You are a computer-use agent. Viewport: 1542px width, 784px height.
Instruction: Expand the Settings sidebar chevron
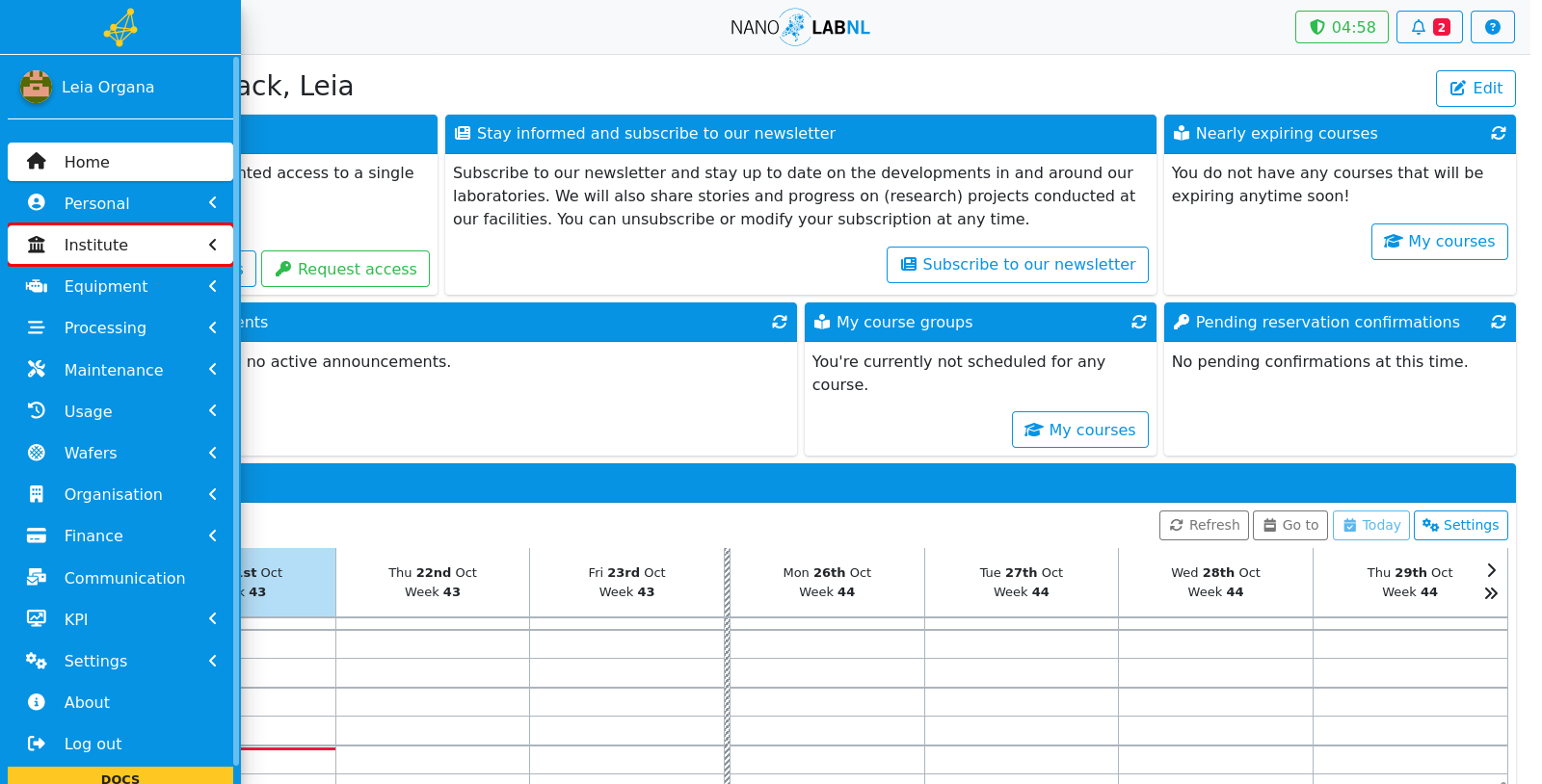(x=212, y=661)
